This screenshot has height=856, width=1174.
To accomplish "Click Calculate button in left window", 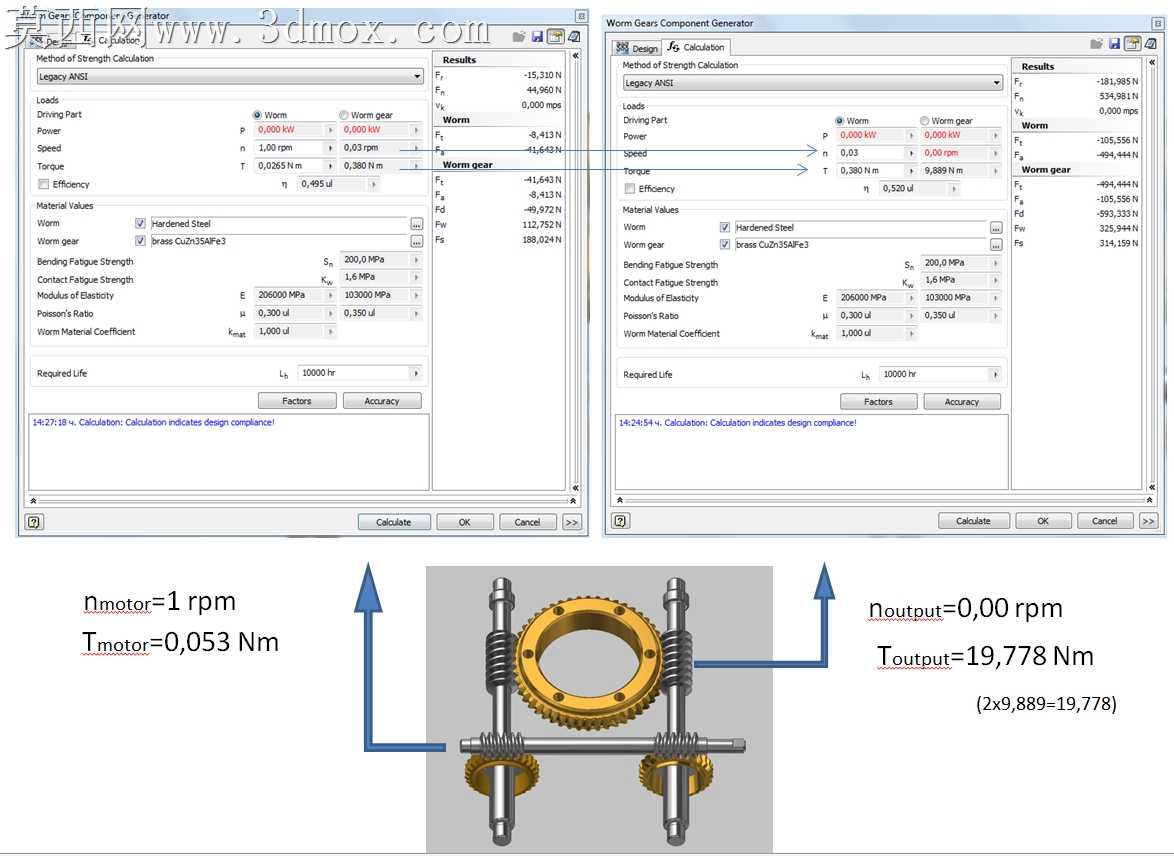I will [x=394, y=522].
